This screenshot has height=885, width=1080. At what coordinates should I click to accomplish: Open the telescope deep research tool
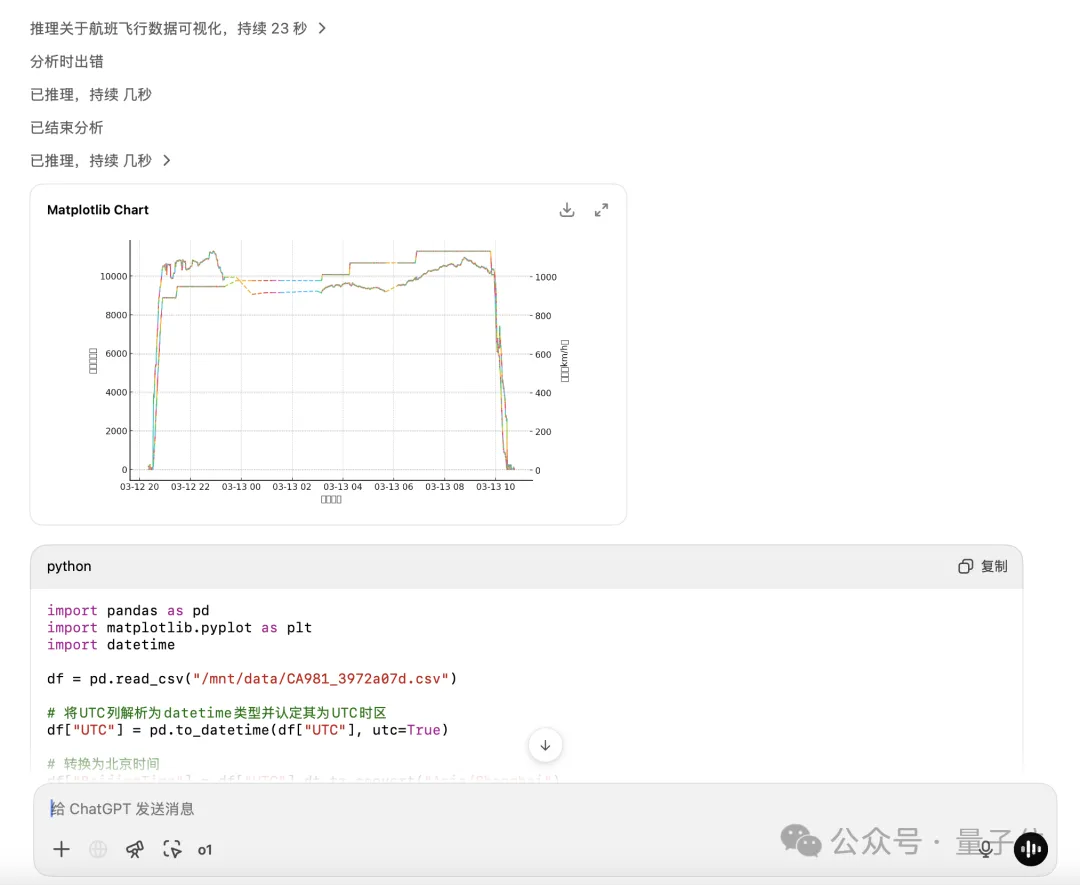[135, 849]
